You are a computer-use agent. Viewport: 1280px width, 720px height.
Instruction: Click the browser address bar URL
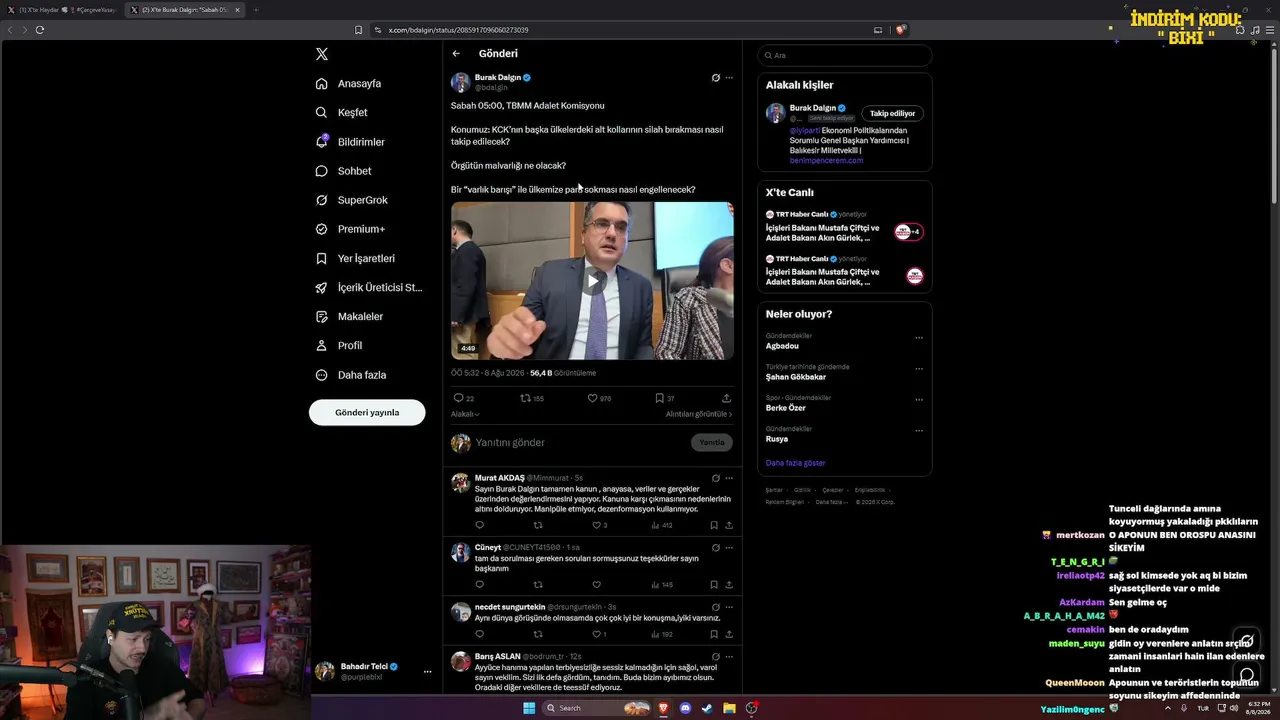pyautogui.click(x=458, y=30)
